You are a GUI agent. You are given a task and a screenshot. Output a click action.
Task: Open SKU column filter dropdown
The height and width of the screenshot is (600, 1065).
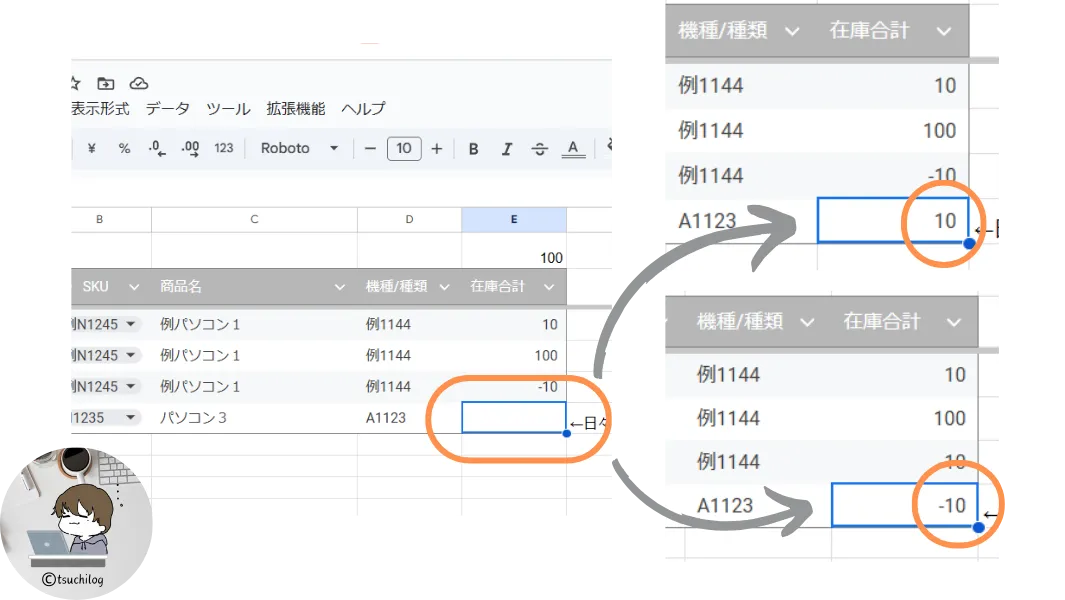click(134, 287)
